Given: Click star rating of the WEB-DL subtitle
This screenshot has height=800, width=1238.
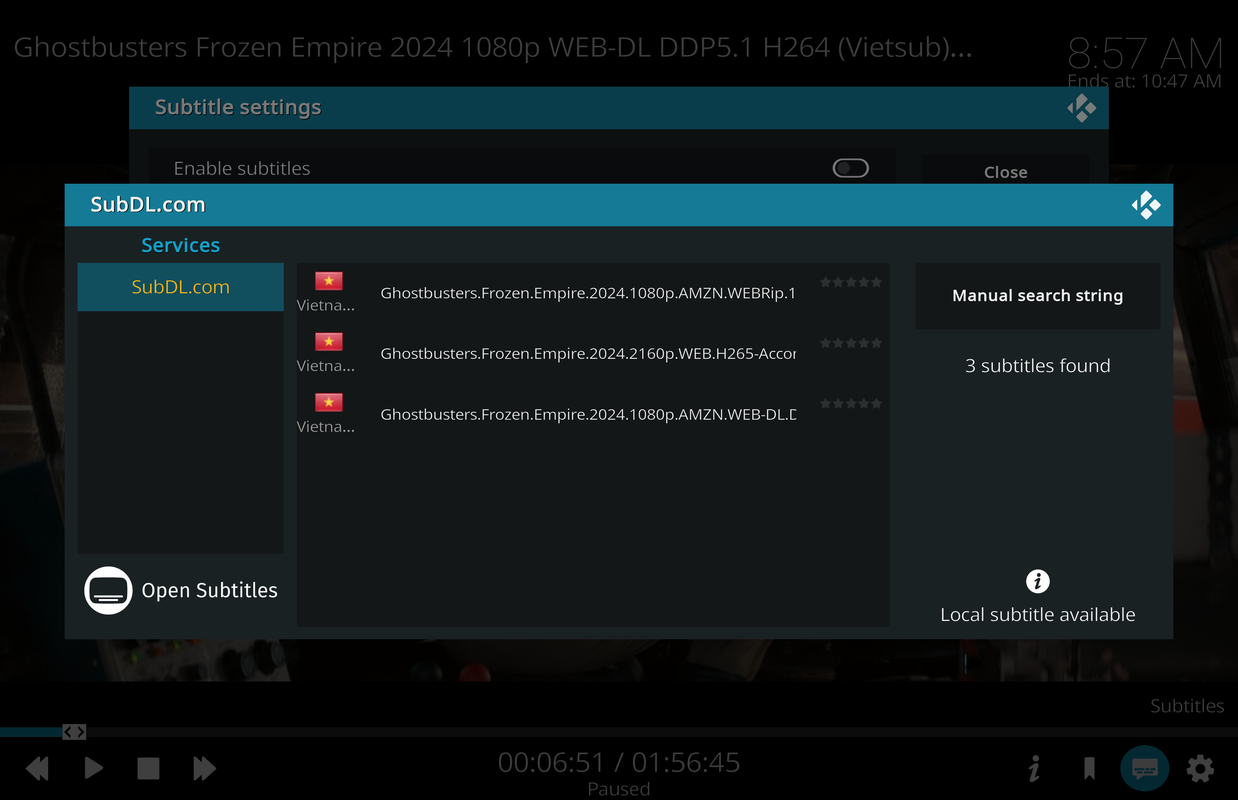Looking at the screenshot, I should [851, 403].
